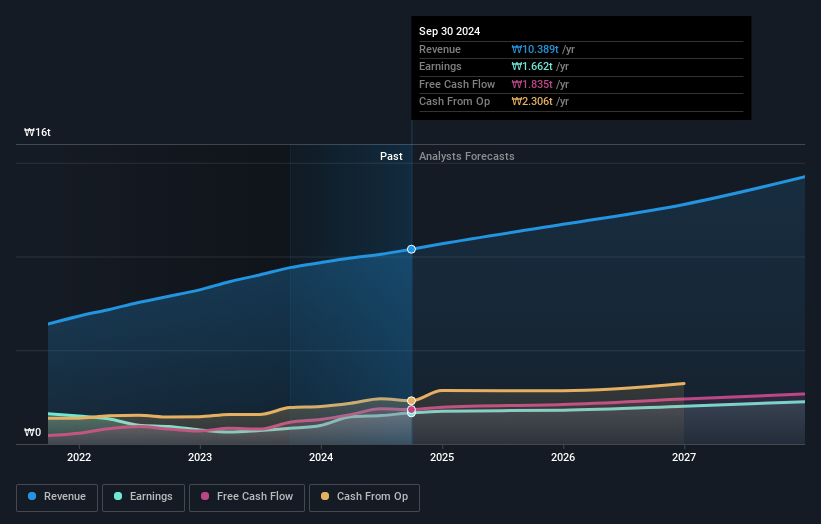Click the ₩0 y-axis label
The height and width of the screenshot is (524, 821).
(32, 432)
